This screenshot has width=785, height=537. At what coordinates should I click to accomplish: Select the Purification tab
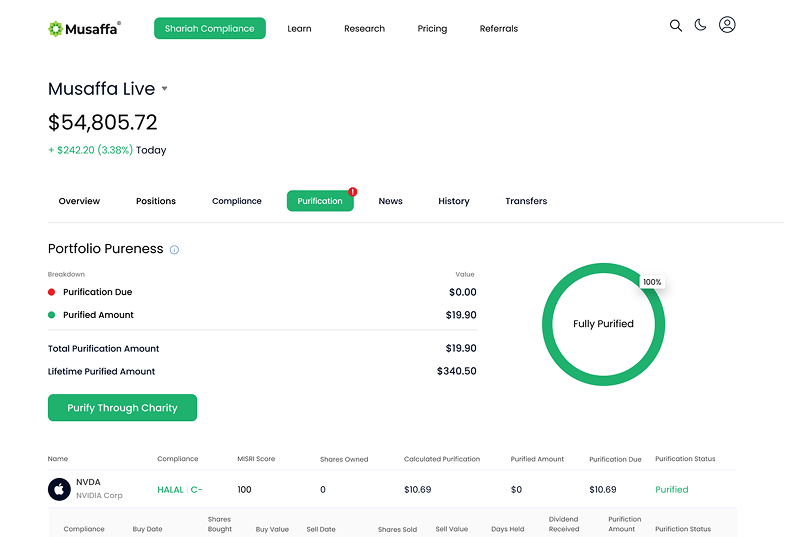click(x=320, y=201)
